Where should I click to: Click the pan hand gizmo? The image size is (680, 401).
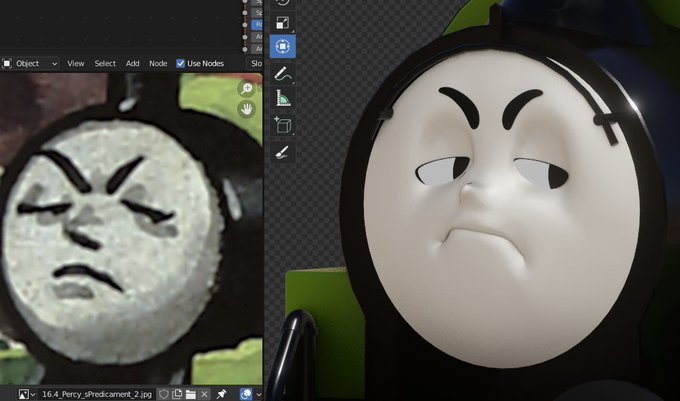[x=247, y=109]
